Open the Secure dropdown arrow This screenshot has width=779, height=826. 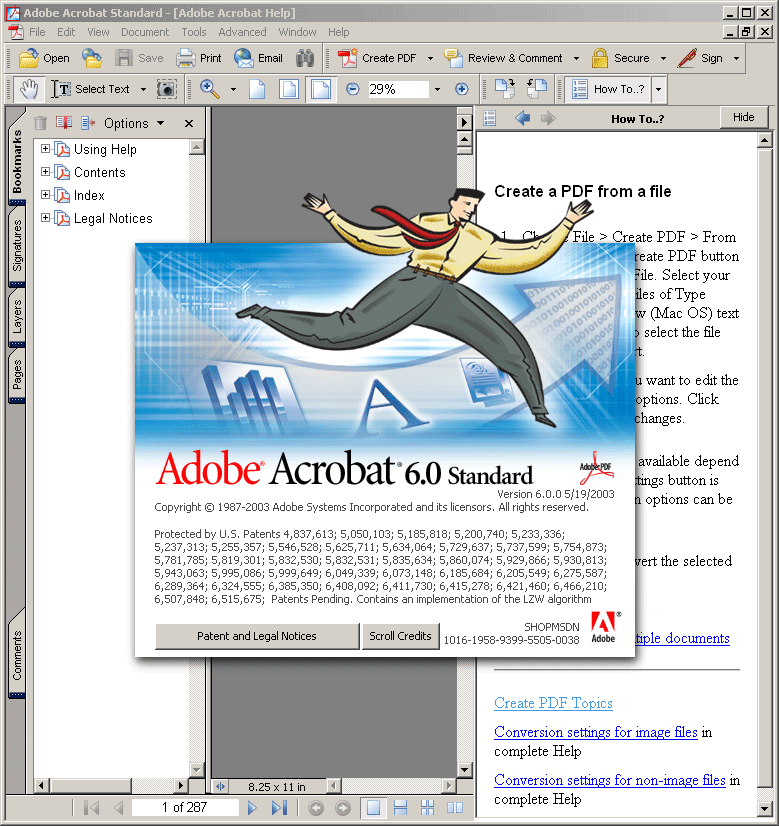coord(663,58)
